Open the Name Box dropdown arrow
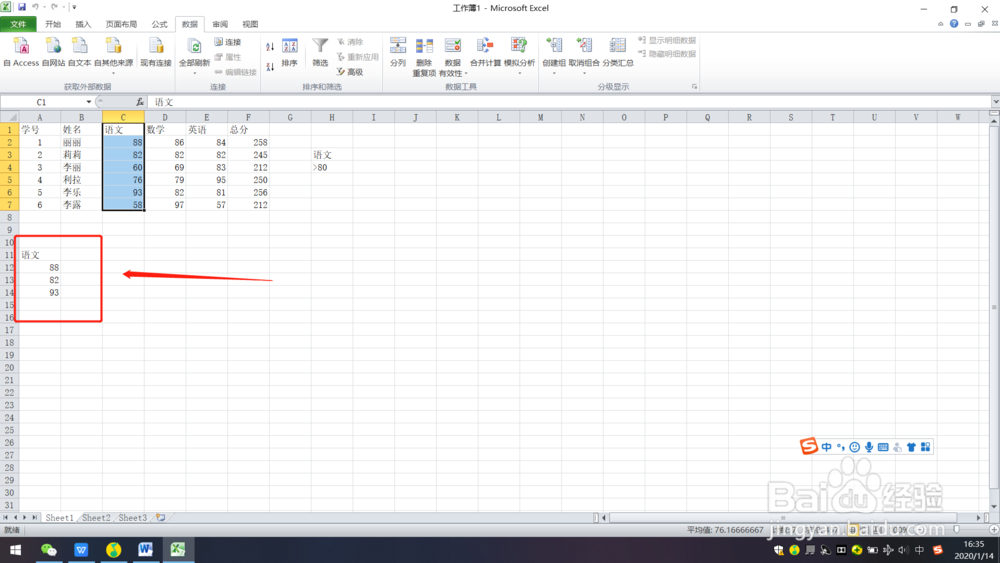The width and height of the screenshot is (1000, 563). (x=89, y=102)
